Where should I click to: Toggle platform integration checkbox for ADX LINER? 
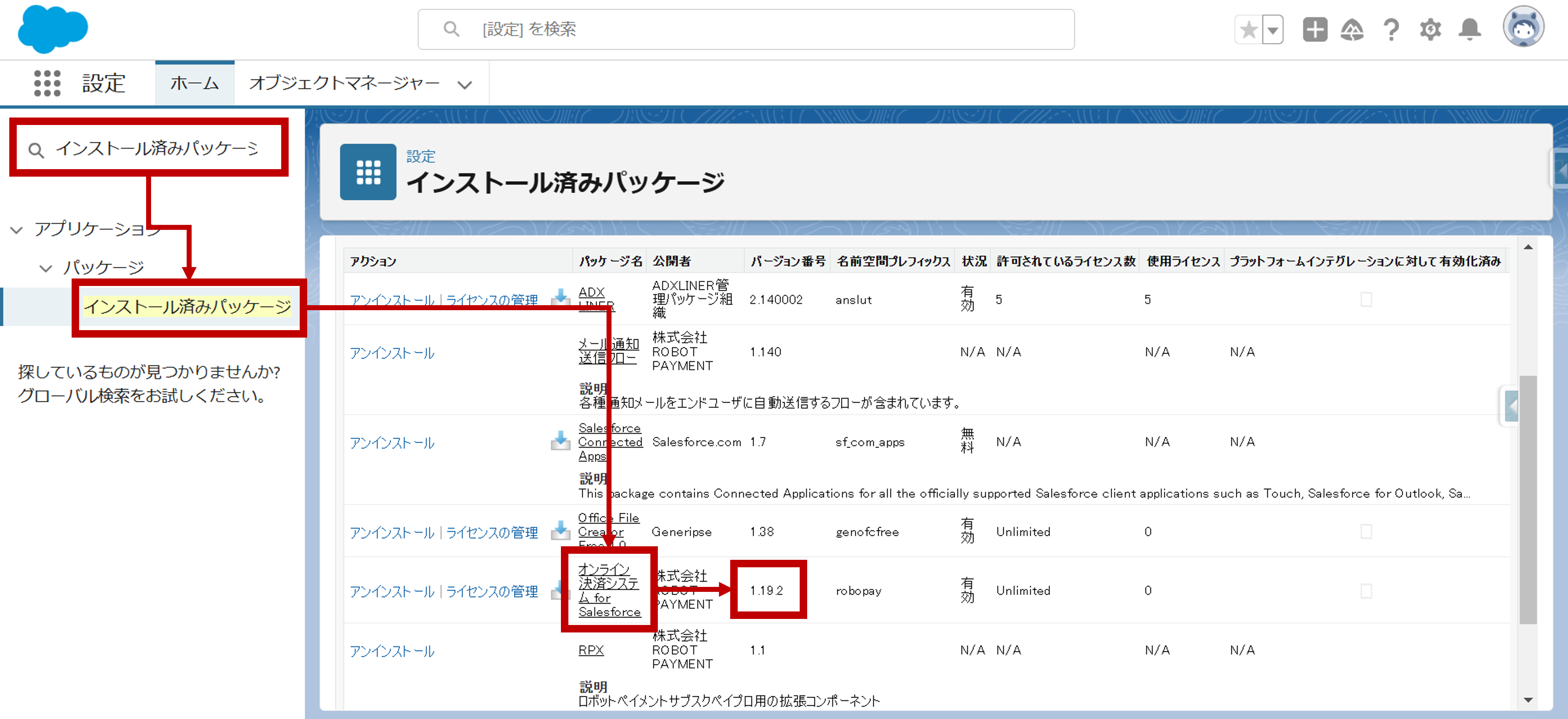(1367, 299)
